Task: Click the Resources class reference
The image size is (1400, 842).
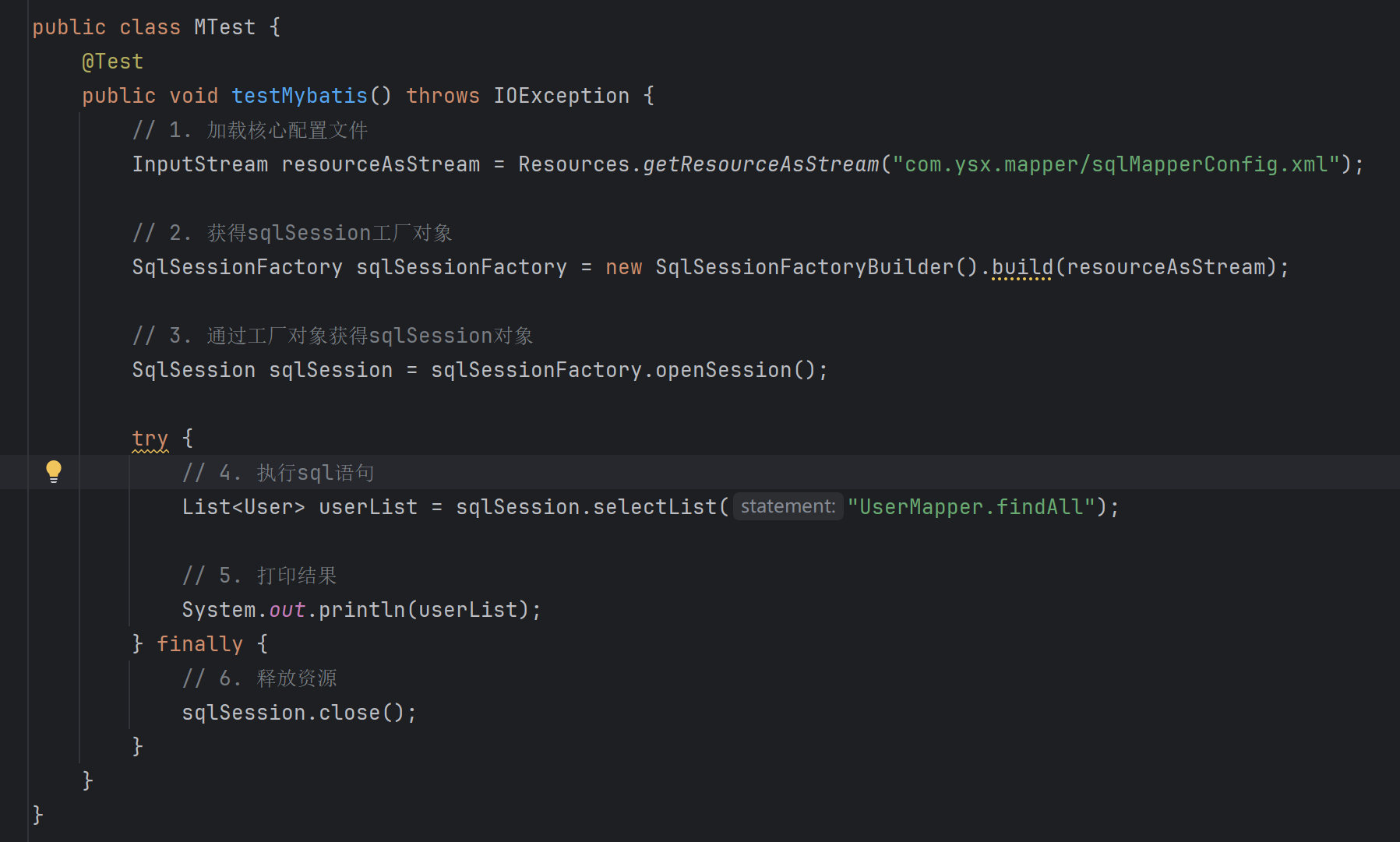Action: tap(573, 164)
